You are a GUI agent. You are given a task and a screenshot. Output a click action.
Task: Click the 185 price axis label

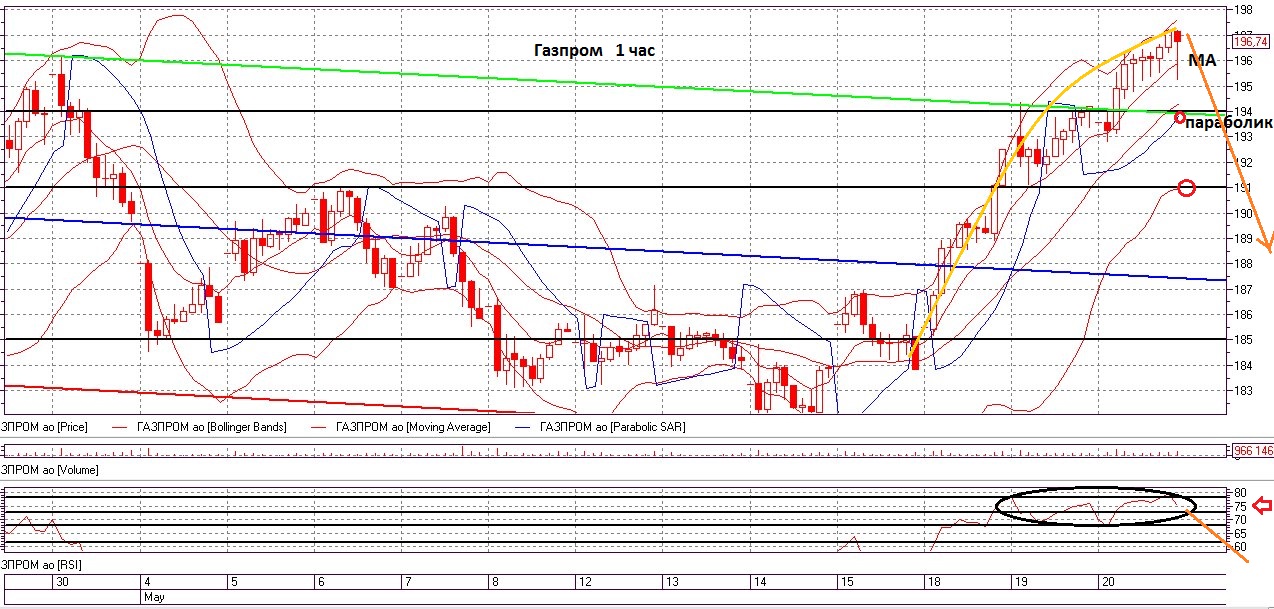(1245, 341)
